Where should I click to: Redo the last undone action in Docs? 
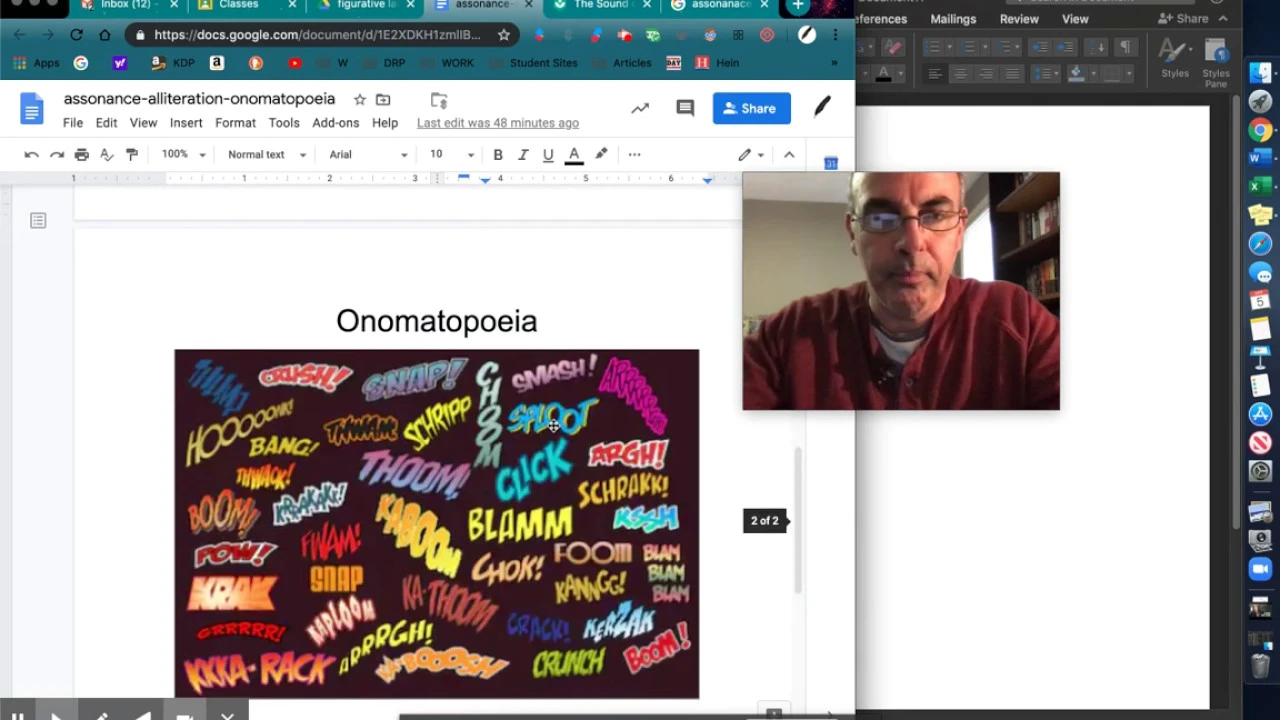(56, 154)
